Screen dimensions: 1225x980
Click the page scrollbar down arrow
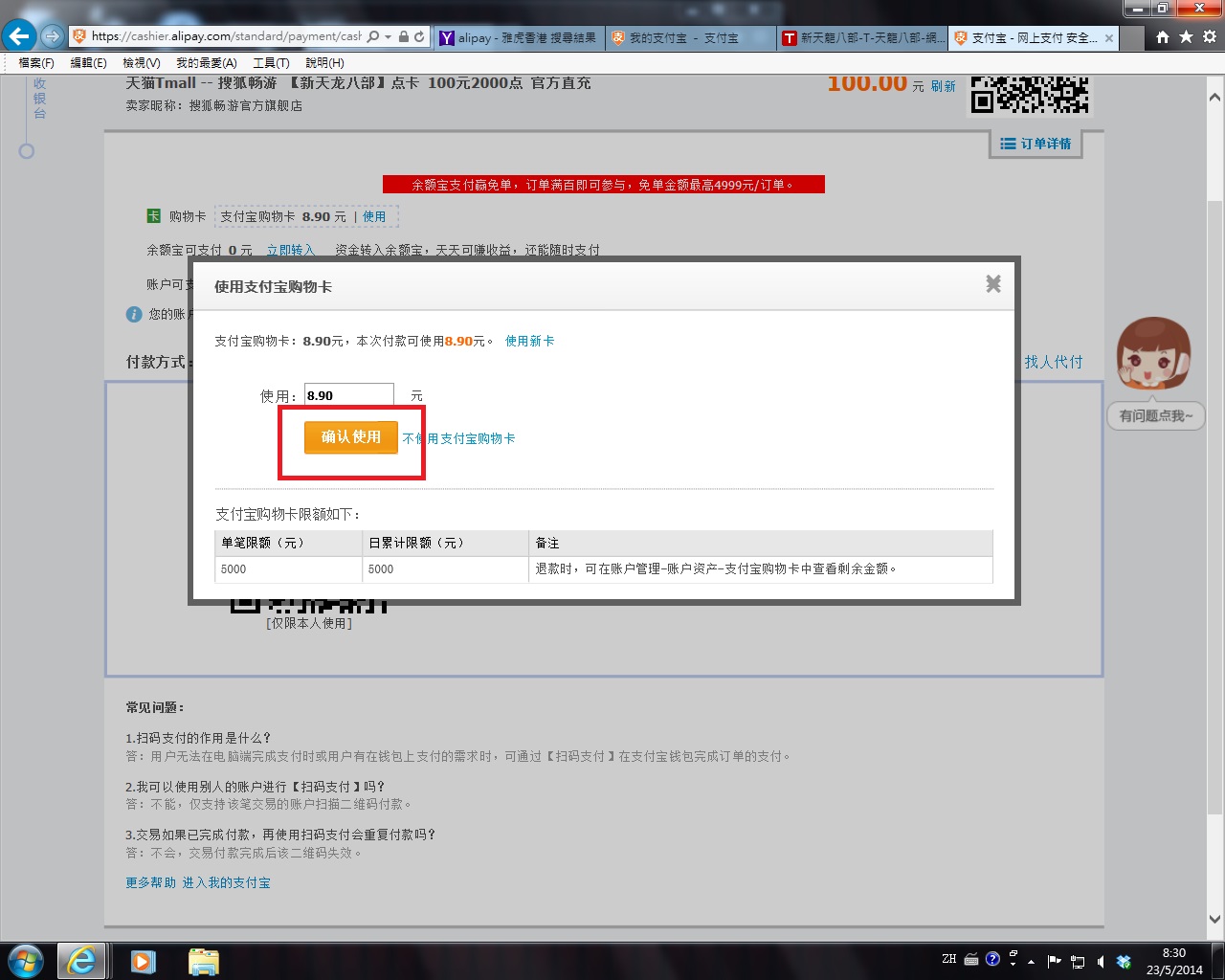[1214, 920]
